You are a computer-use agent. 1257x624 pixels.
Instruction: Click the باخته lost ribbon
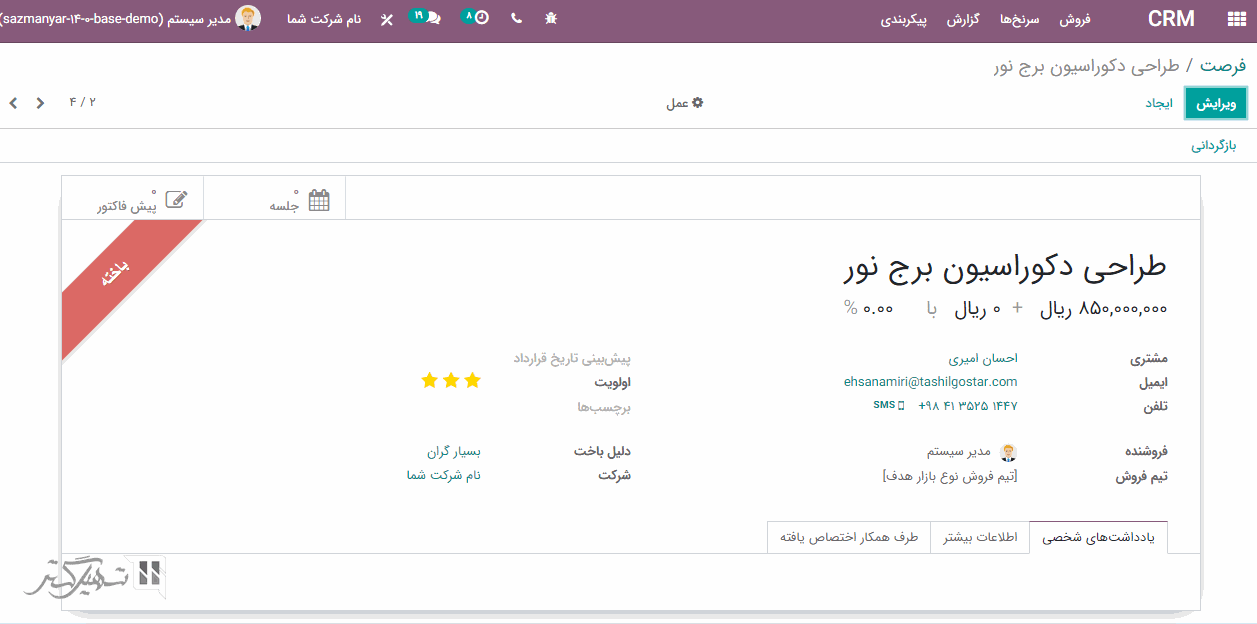tap(115, 274)
